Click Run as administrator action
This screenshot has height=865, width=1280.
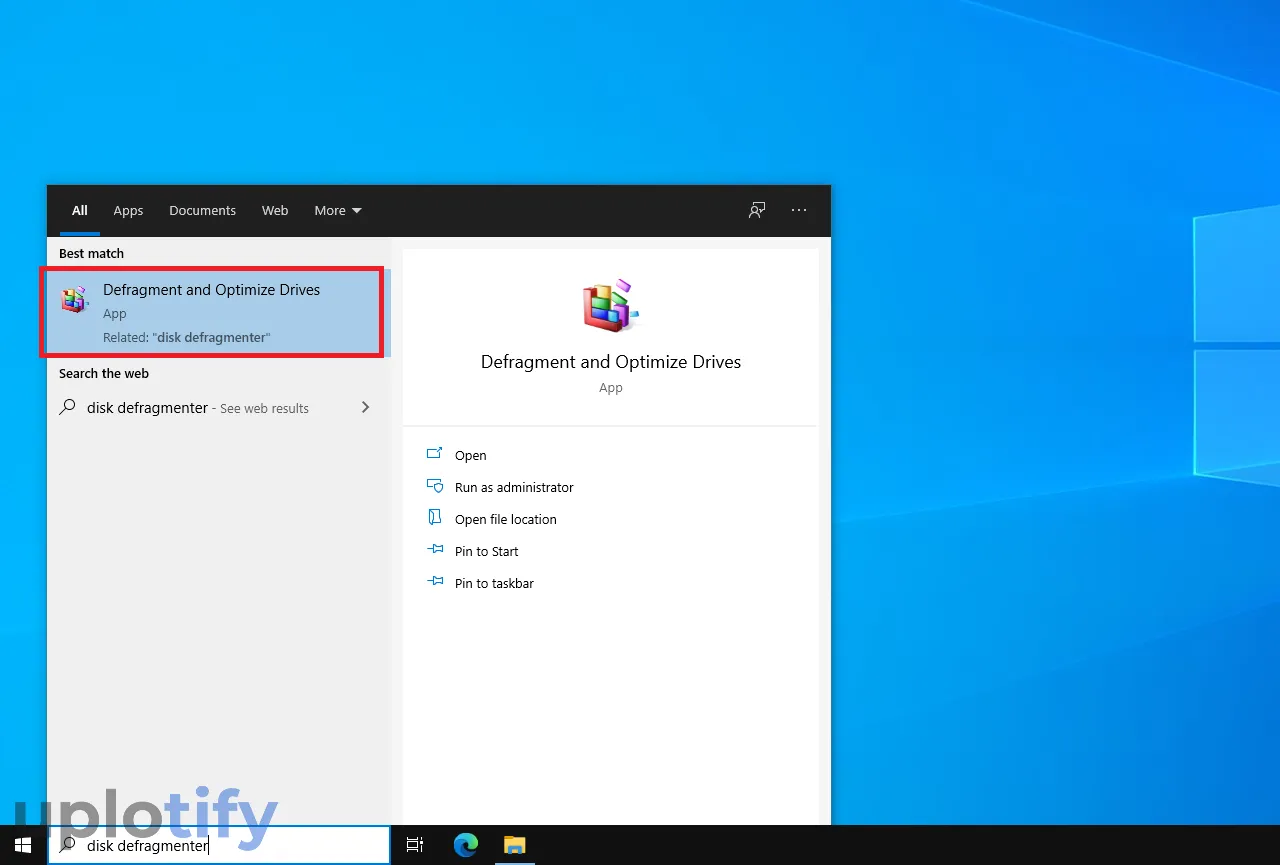514,487
